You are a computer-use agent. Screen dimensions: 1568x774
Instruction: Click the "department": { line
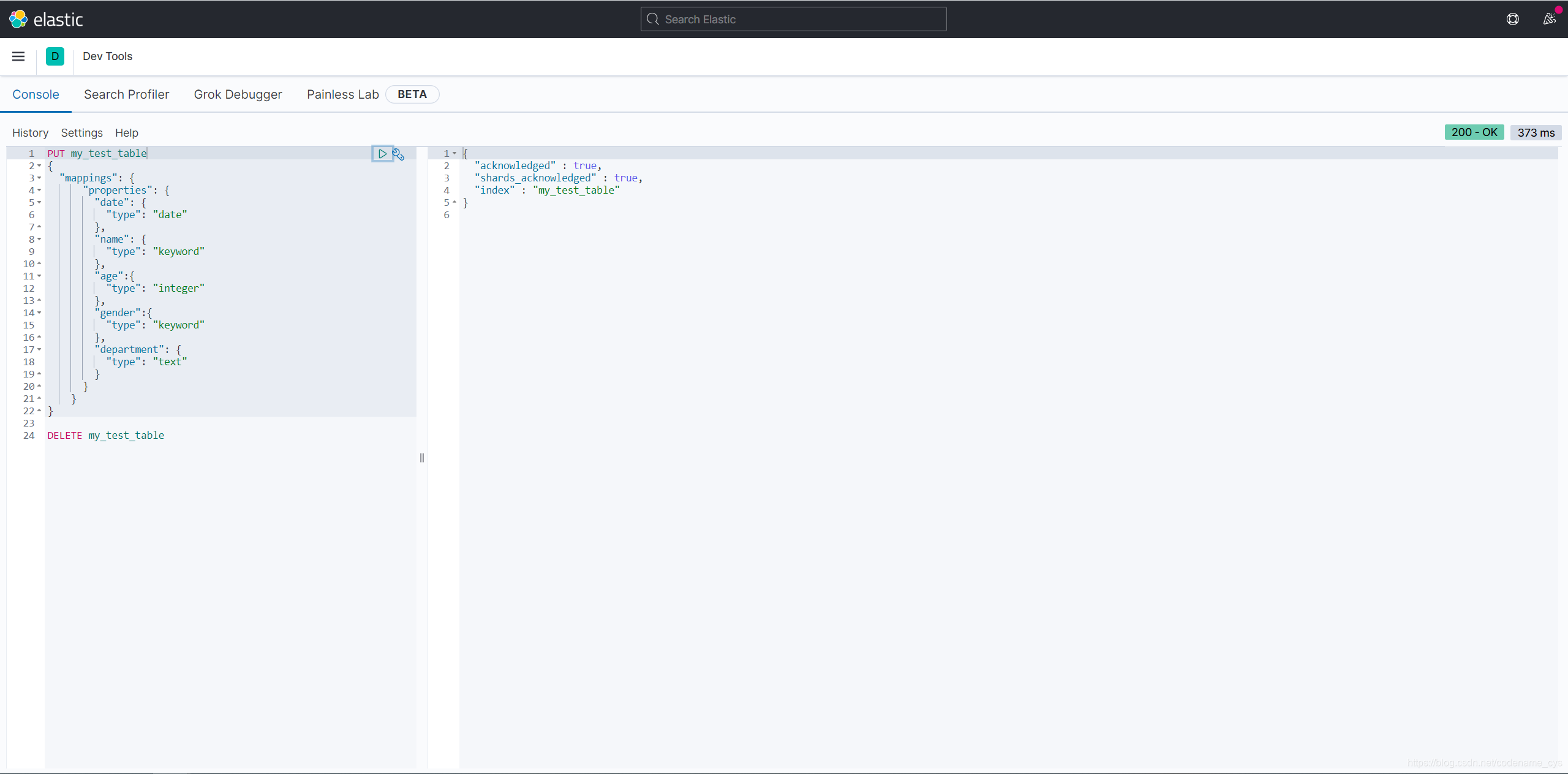[x=138, y=349]
